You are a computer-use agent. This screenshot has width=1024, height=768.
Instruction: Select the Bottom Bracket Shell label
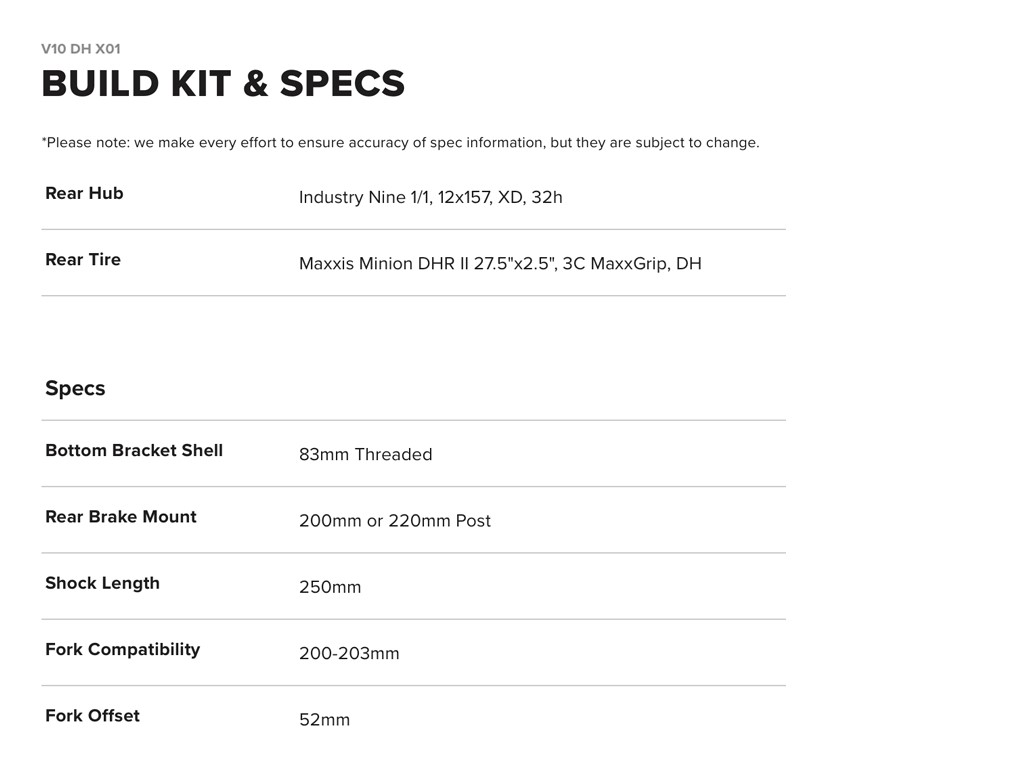pyautogui.click(x=134, y=451)
